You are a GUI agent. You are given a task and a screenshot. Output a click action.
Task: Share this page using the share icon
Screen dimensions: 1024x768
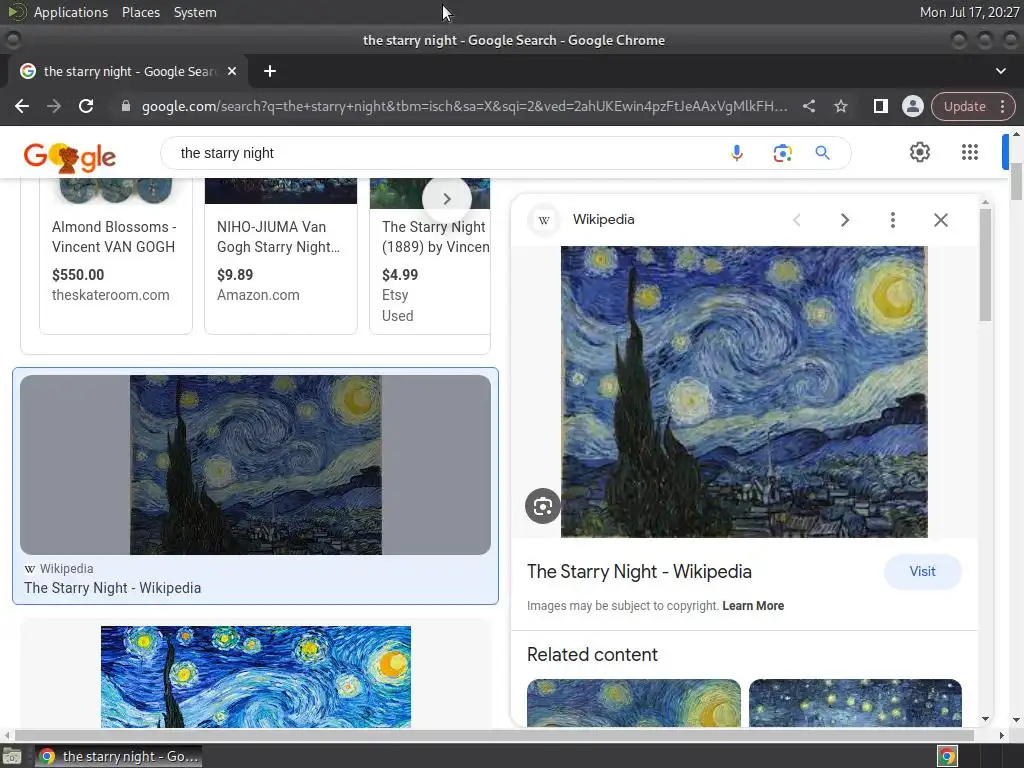(x=809, y=106)
